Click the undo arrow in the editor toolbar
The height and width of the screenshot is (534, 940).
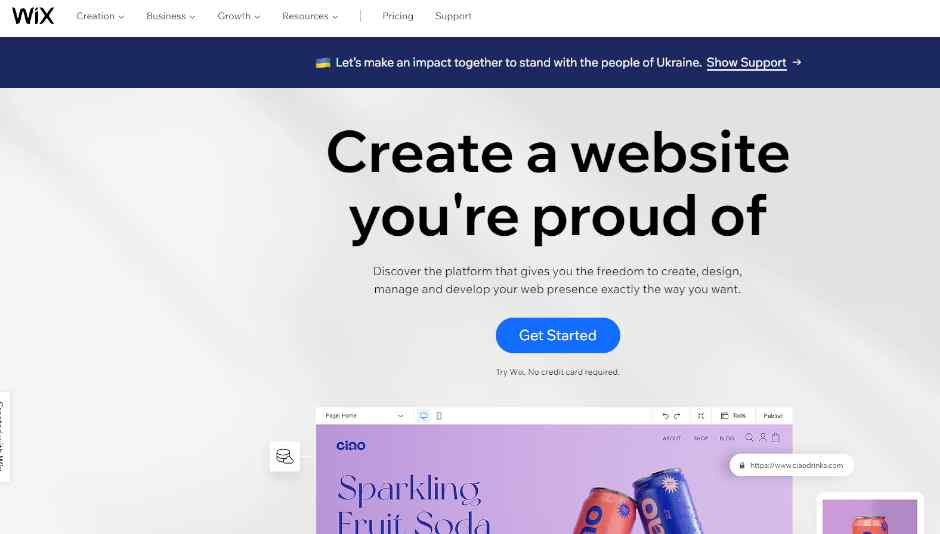[x=665, y=415]
